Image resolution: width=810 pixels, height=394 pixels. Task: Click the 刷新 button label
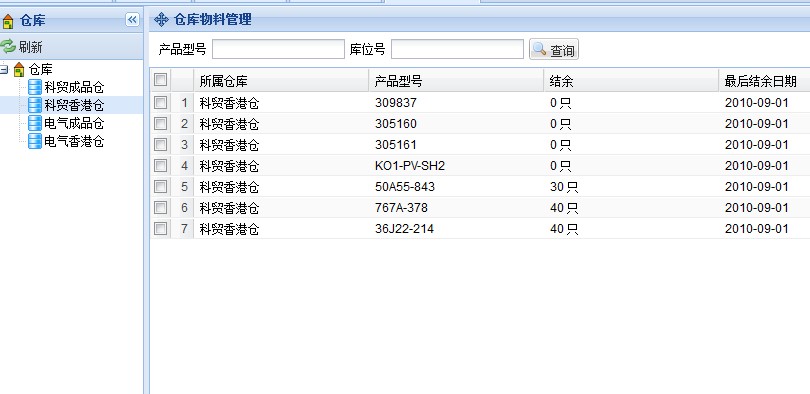[30, 47]
